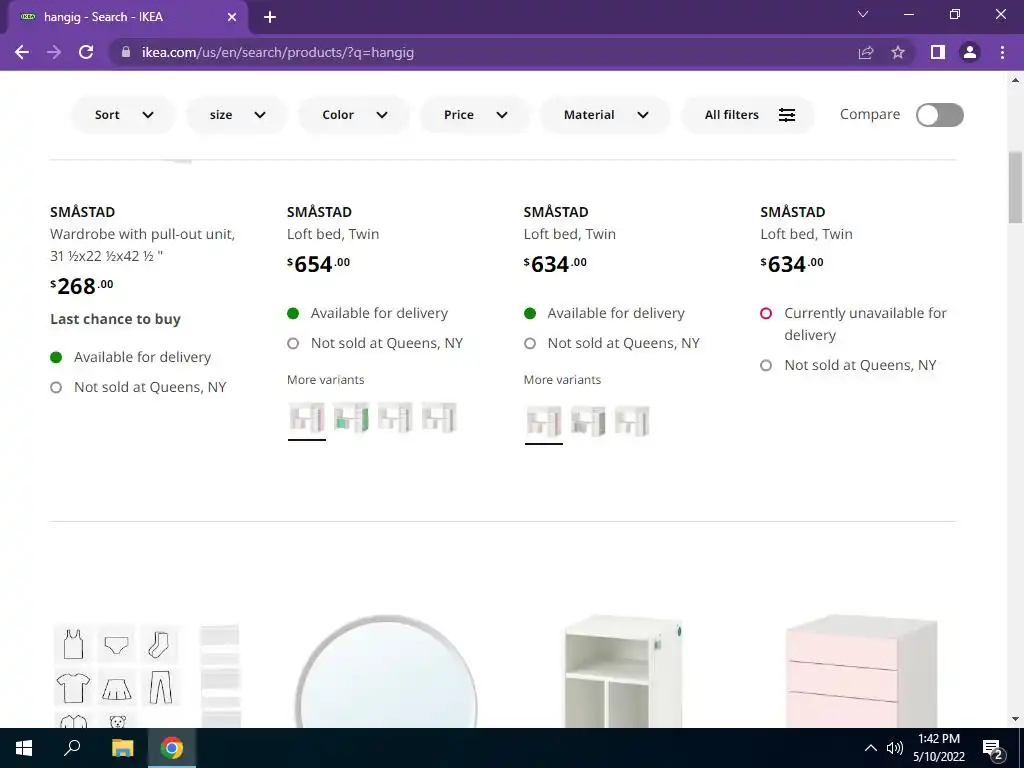Viewport: 1024px width, 768px height.
Task: Click the $268.00 wardrobe price
Action: [82, 286]
